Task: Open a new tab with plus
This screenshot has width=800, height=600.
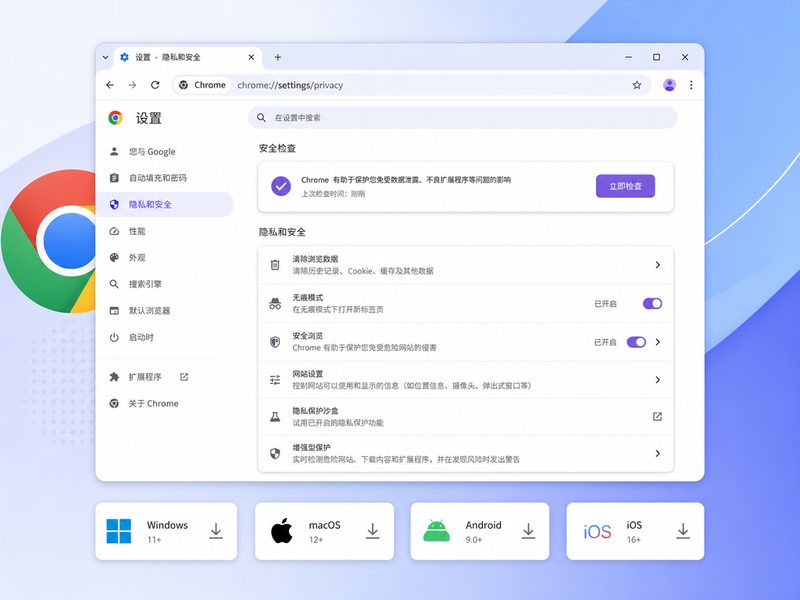Action: [278, 57]
